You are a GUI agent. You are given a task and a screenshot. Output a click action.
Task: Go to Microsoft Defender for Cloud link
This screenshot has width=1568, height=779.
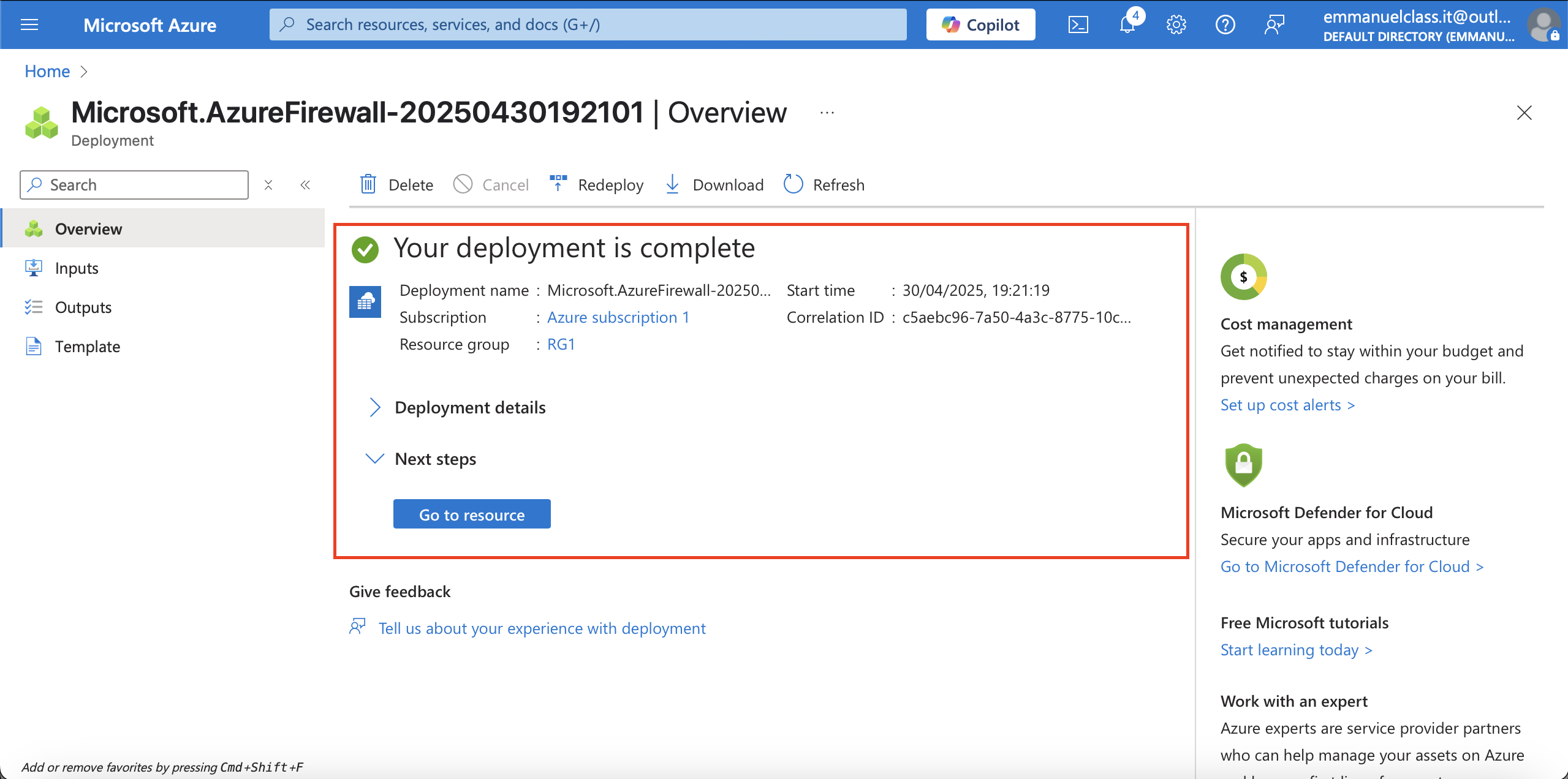click(1352, 566)
